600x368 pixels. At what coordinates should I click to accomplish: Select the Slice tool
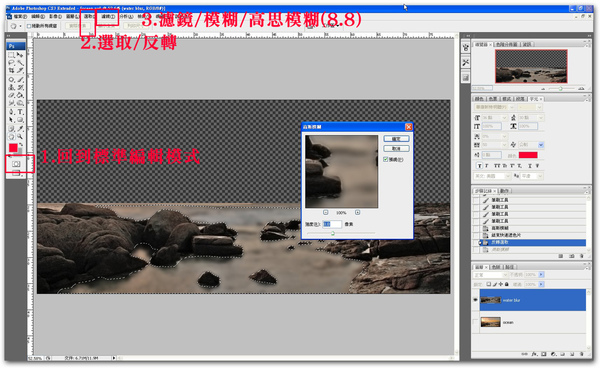[x=20, y=70]
